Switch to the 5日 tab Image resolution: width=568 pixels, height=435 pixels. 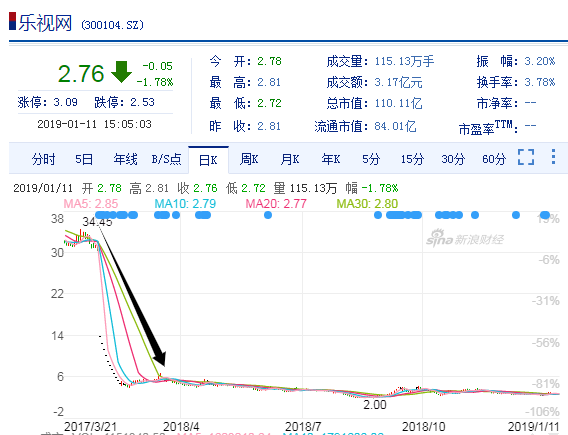pos(84,159)
